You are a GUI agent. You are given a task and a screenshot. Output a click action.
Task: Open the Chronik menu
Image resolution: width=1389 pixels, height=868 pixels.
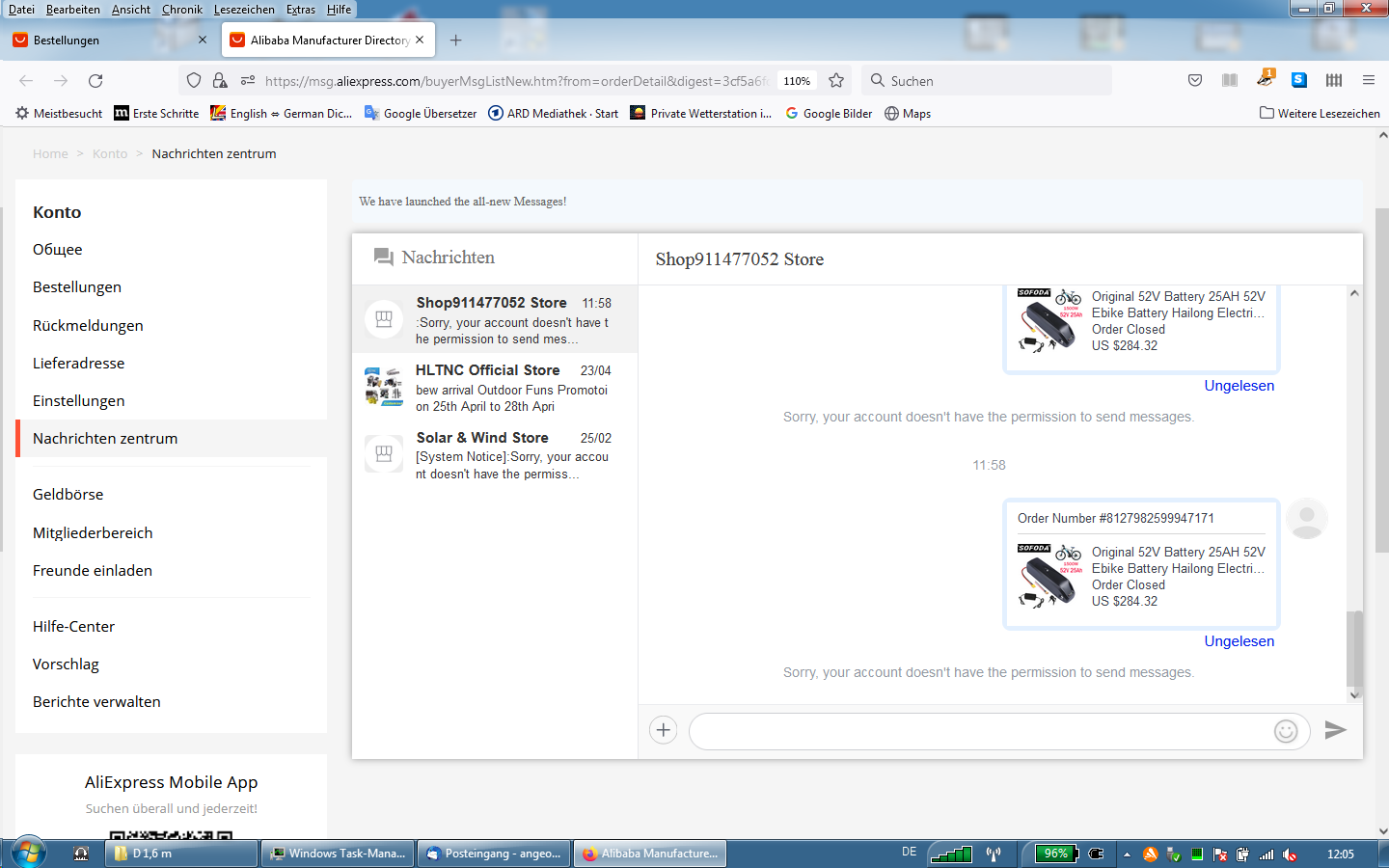click(181, 10)
